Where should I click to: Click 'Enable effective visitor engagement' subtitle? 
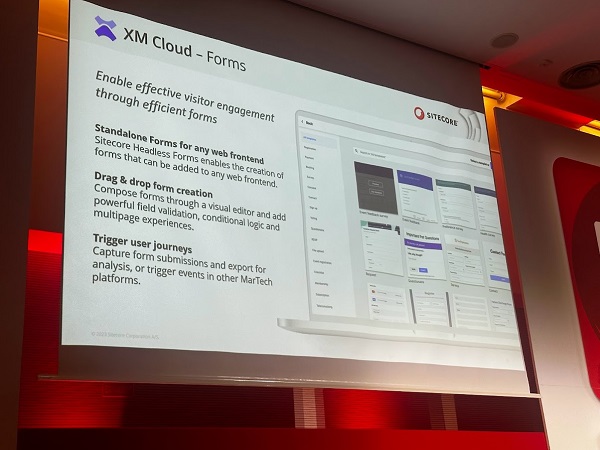[185, 96]
